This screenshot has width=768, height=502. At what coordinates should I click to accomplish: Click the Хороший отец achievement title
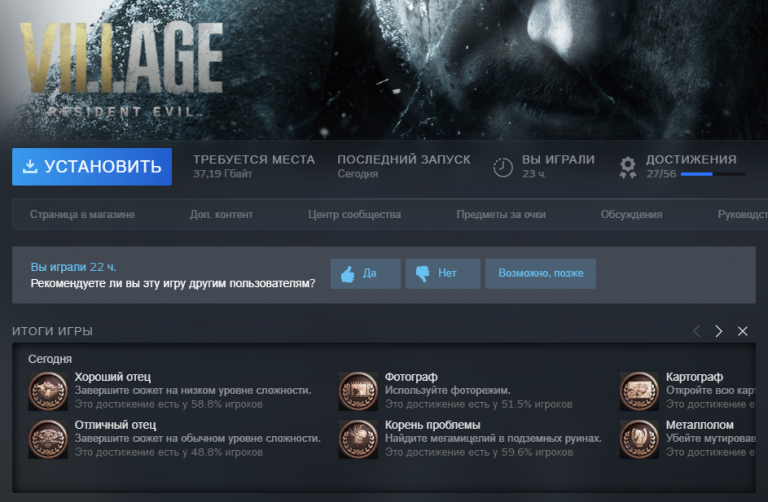(113, 377)
